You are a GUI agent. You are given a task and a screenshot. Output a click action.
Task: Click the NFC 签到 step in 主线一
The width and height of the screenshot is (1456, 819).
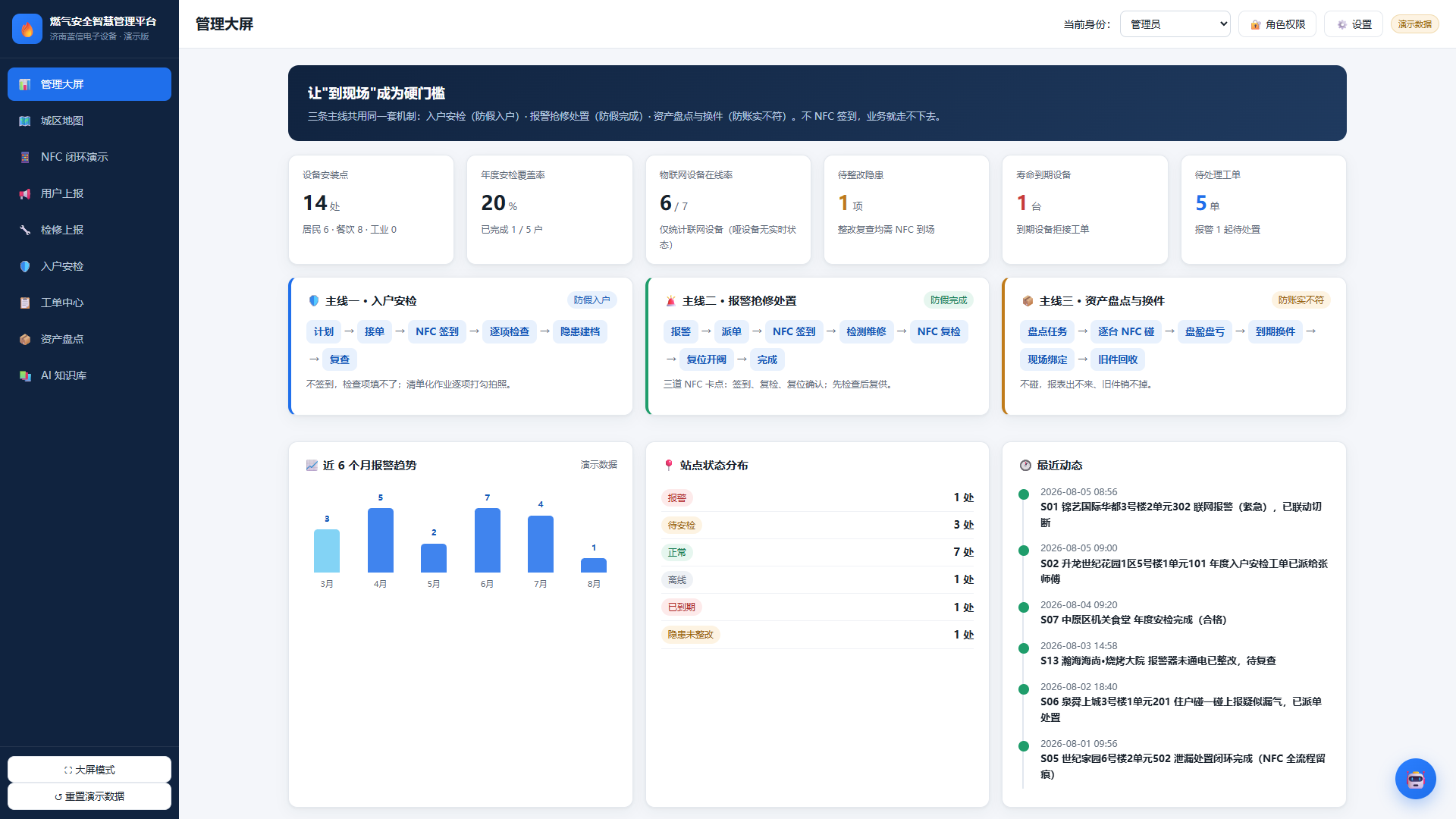pyautogui.click(x=437, y=331)
